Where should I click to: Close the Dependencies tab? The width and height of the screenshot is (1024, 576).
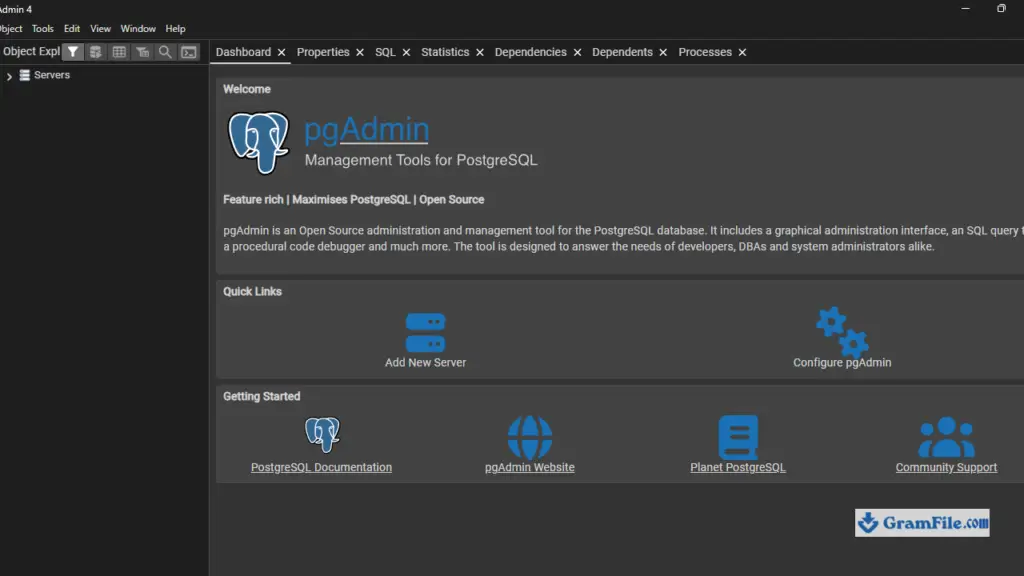(x=577, y=52)
